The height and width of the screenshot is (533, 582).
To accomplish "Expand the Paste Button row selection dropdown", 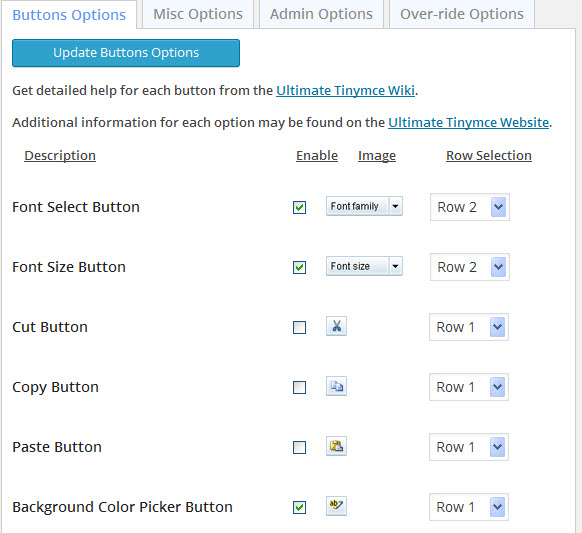I will coord(469,447).
